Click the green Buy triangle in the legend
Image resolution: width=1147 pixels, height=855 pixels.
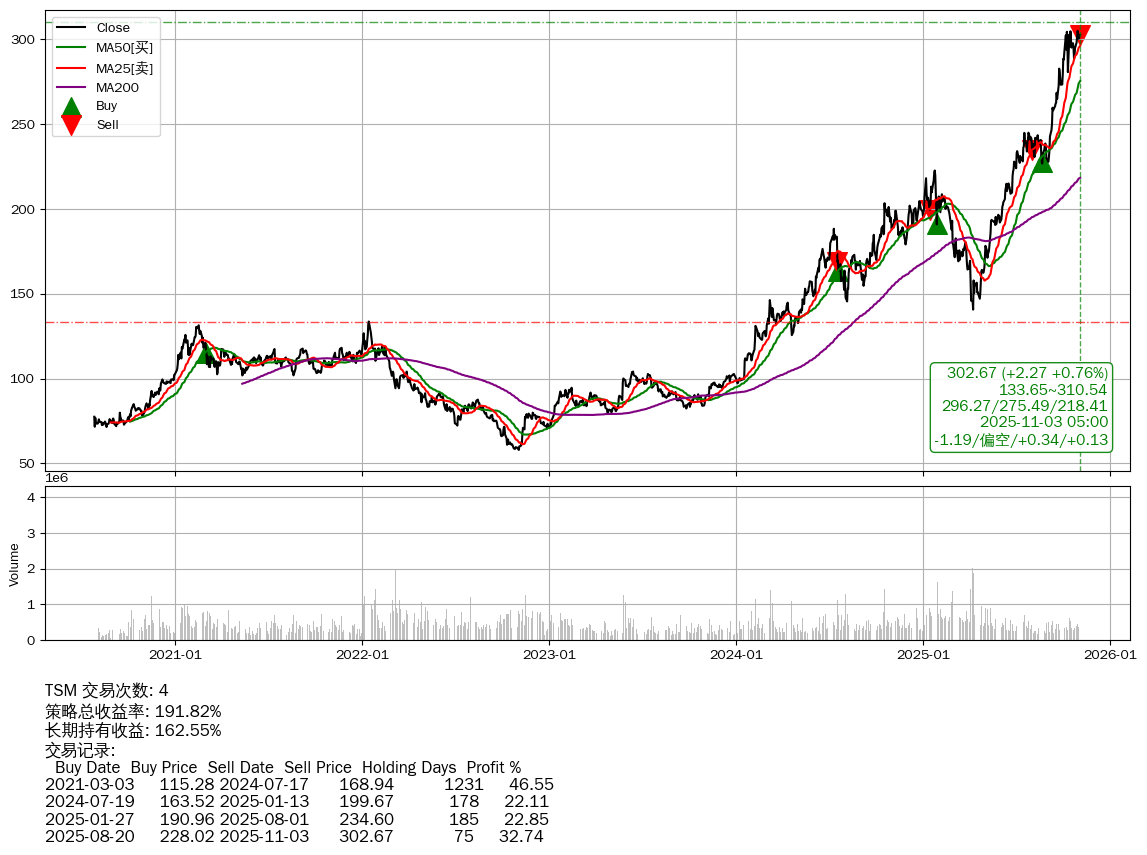[71, 106]
